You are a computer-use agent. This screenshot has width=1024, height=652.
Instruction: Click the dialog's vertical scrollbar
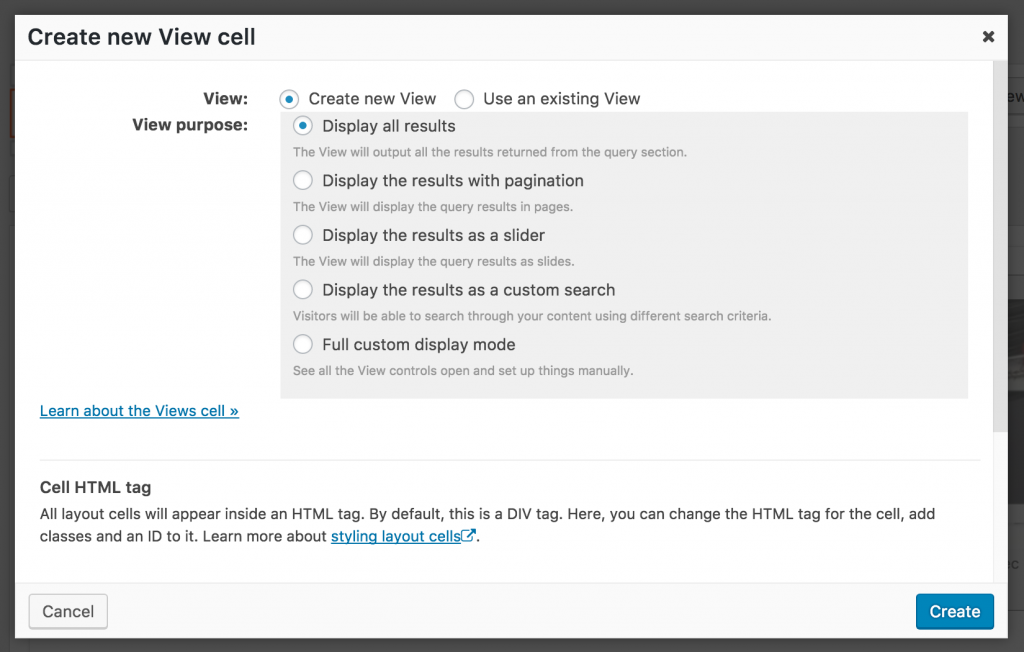click(1000, 247)
